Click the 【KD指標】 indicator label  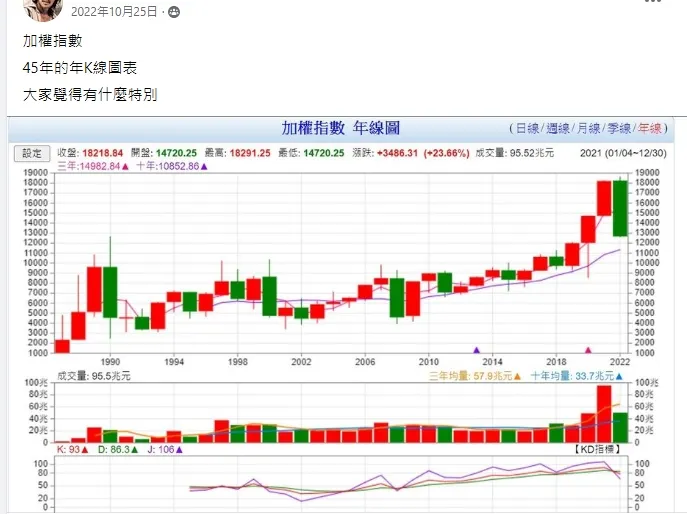coord(597,449)
